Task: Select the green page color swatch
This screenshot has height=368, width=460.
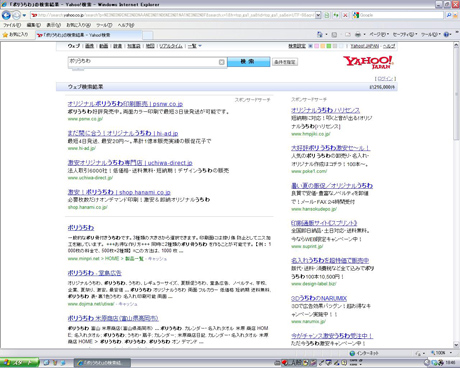Action: pos(329,46)
